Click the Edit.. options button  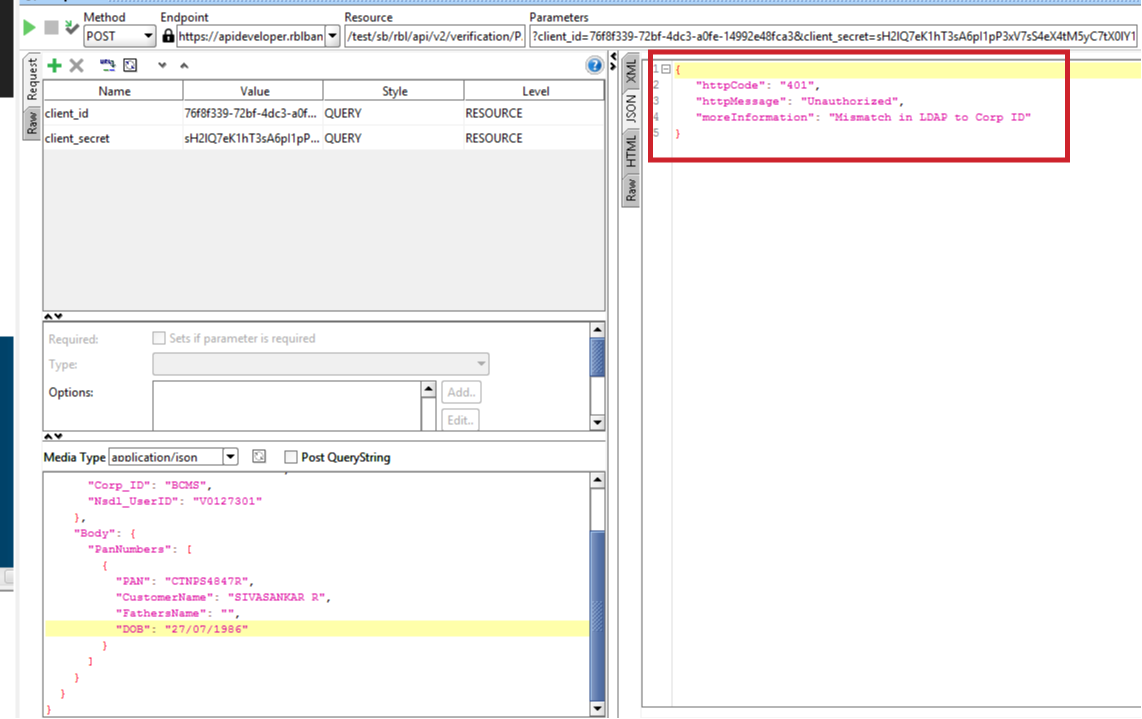pos(461,420)
